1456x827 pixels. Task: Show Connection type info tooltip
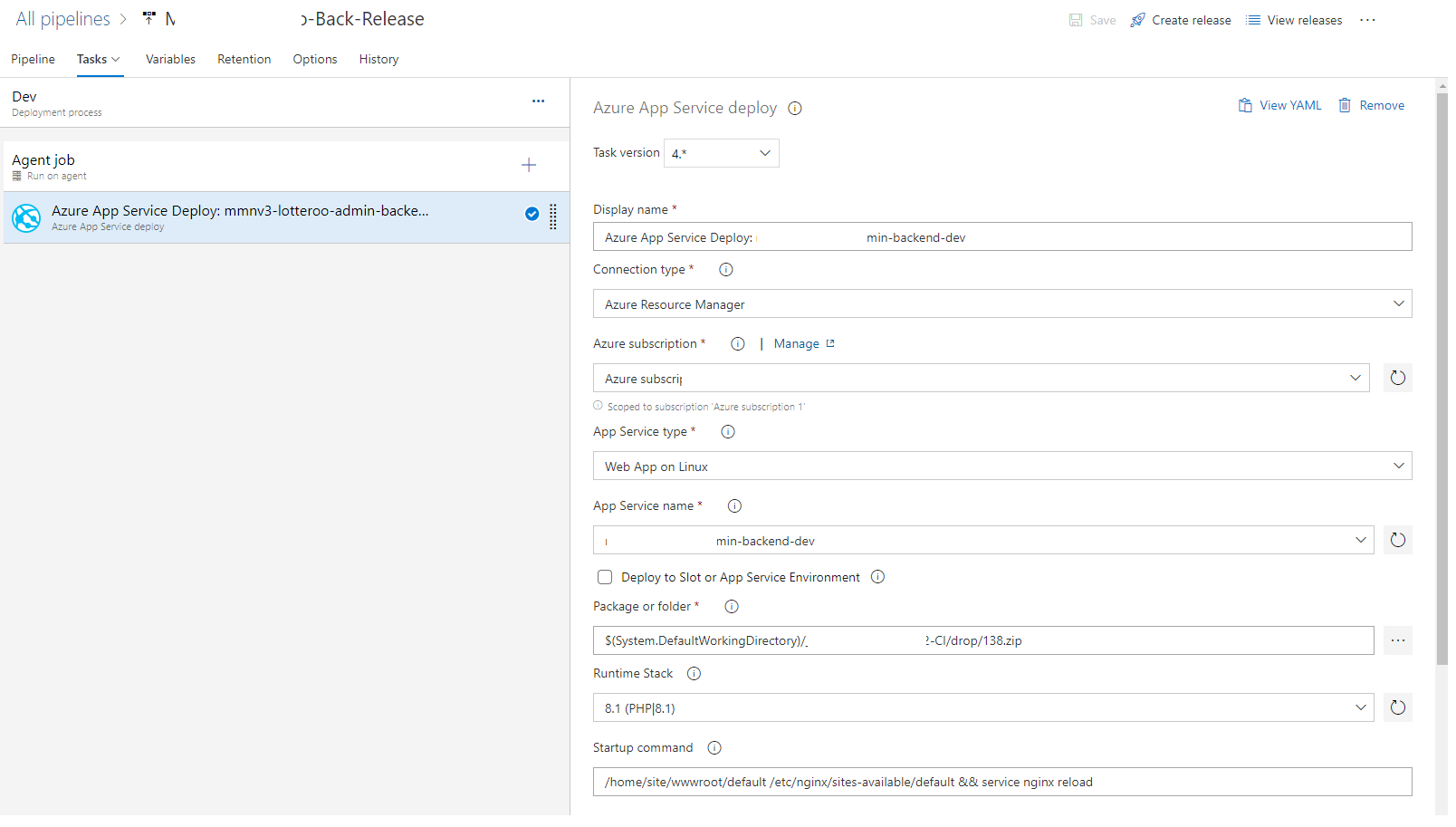(x=726, y=269)
